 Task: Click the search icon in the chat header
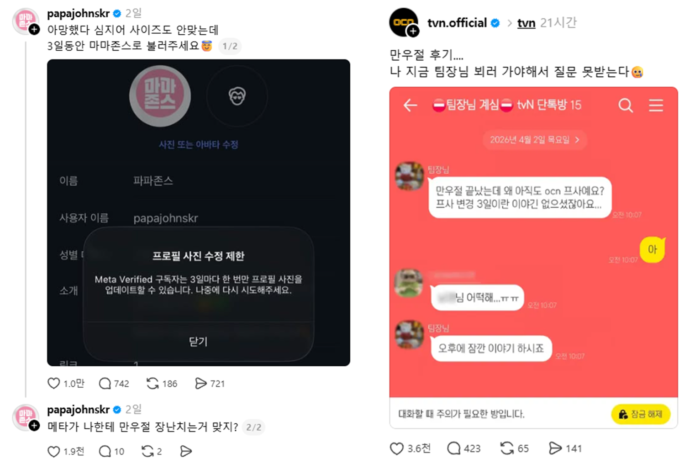point(625,105)
